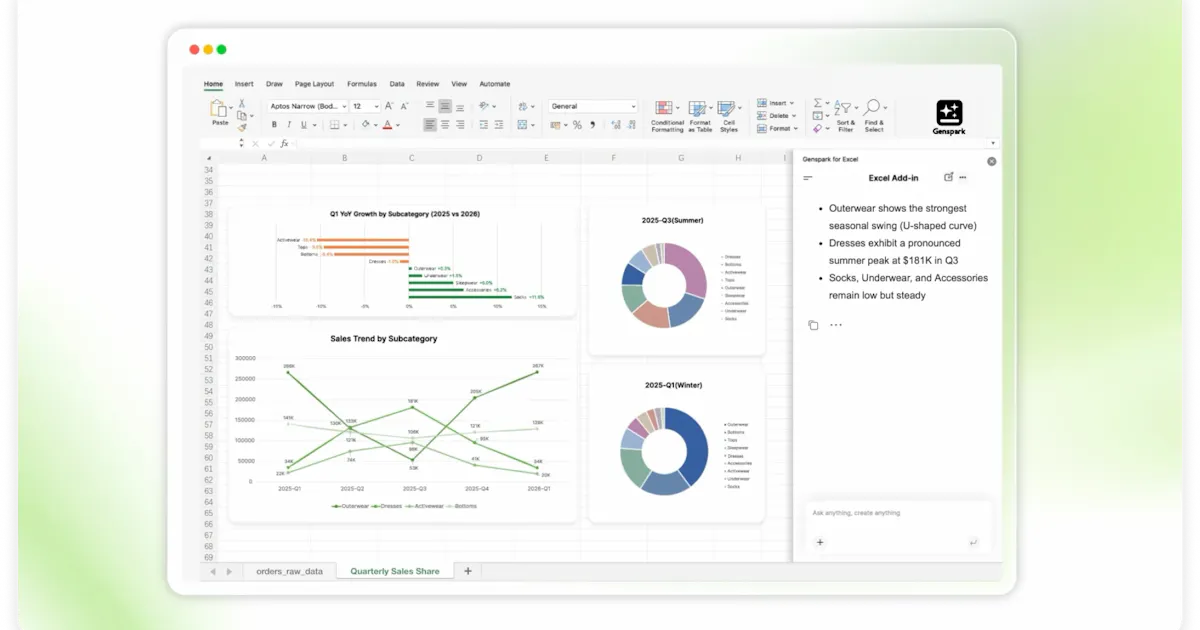The height and width of the screenshot is (630, 1200).
Task: Select the Format Painter brush icon
Action: [x=241, y=128]
